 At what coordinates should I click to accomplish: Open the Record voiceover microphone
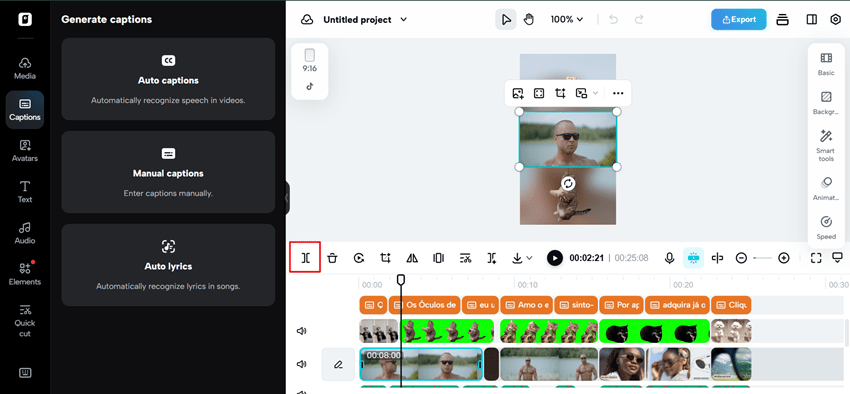click(669, 258)
